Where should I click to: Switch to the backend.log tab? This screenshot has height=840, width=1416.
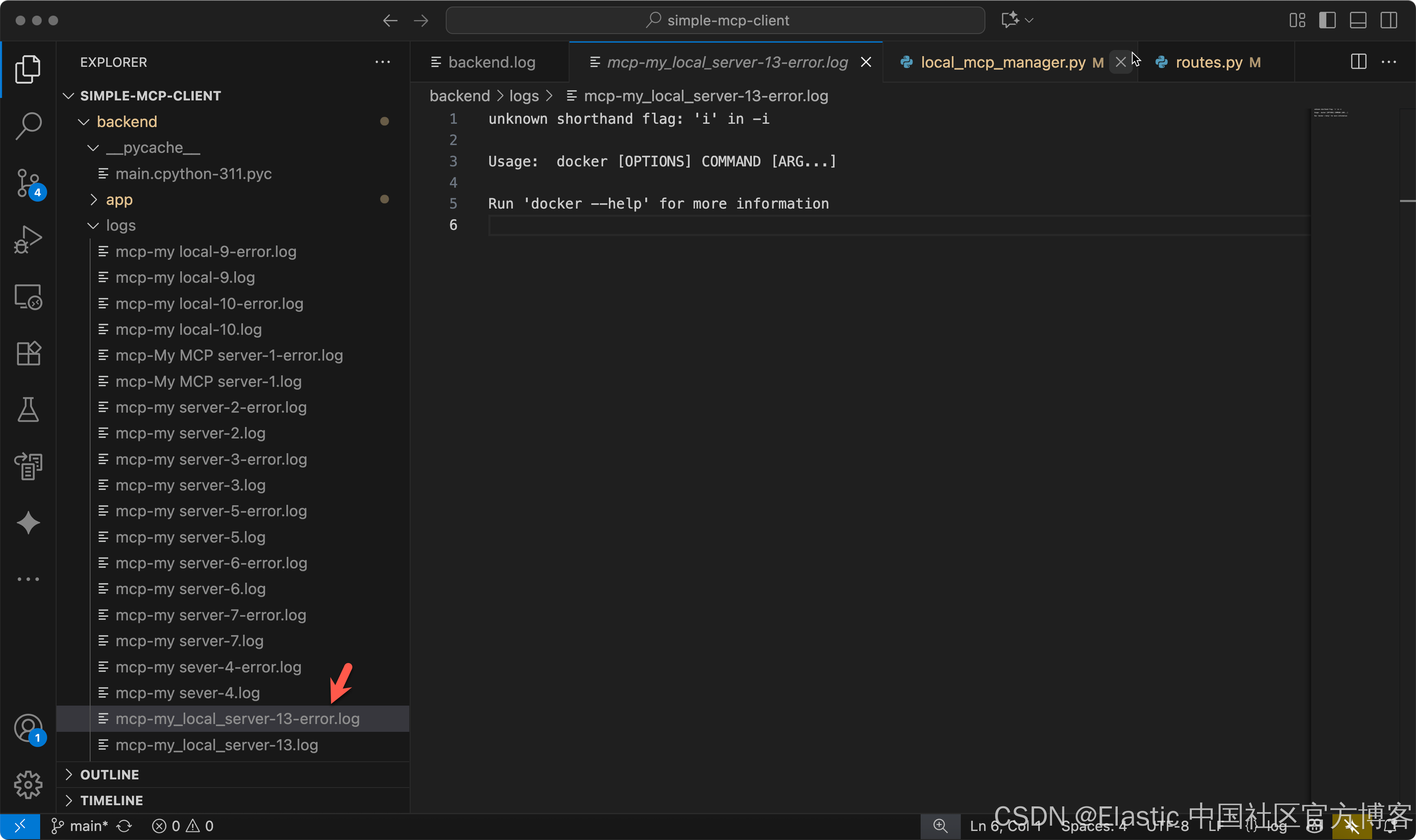coord(491,62)
